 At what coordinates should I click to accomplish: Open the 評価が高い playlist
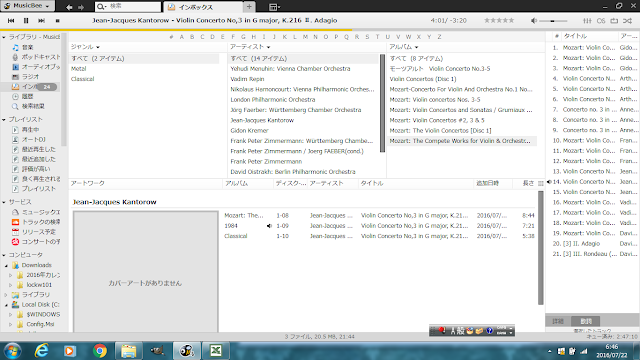(x=31, y=169)
